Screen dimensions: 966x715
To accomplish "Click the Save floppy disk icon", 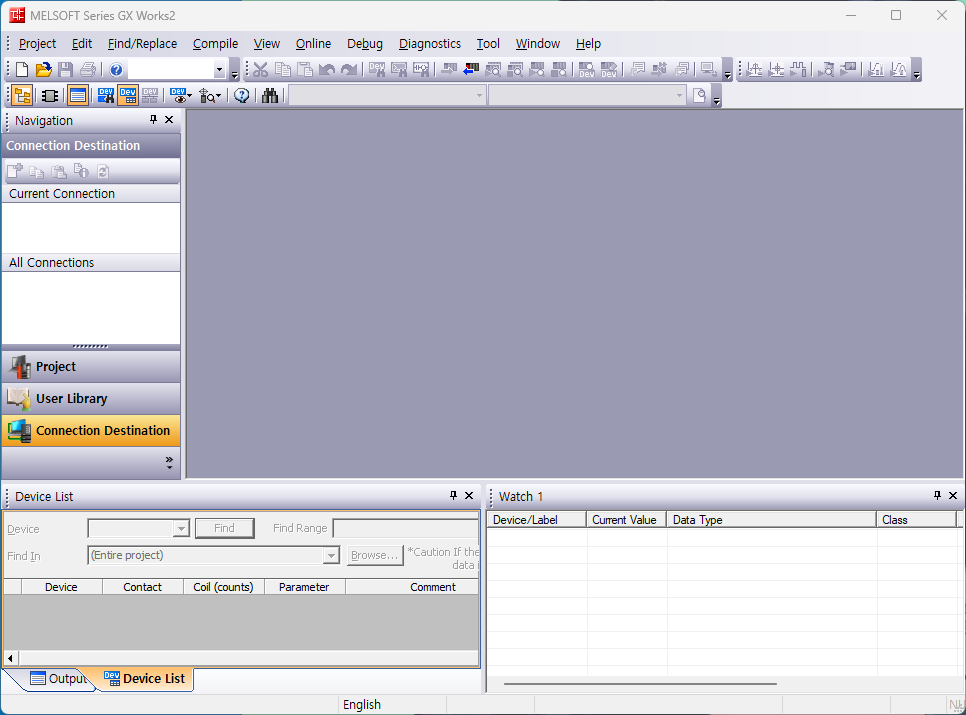I will (65, 70).
